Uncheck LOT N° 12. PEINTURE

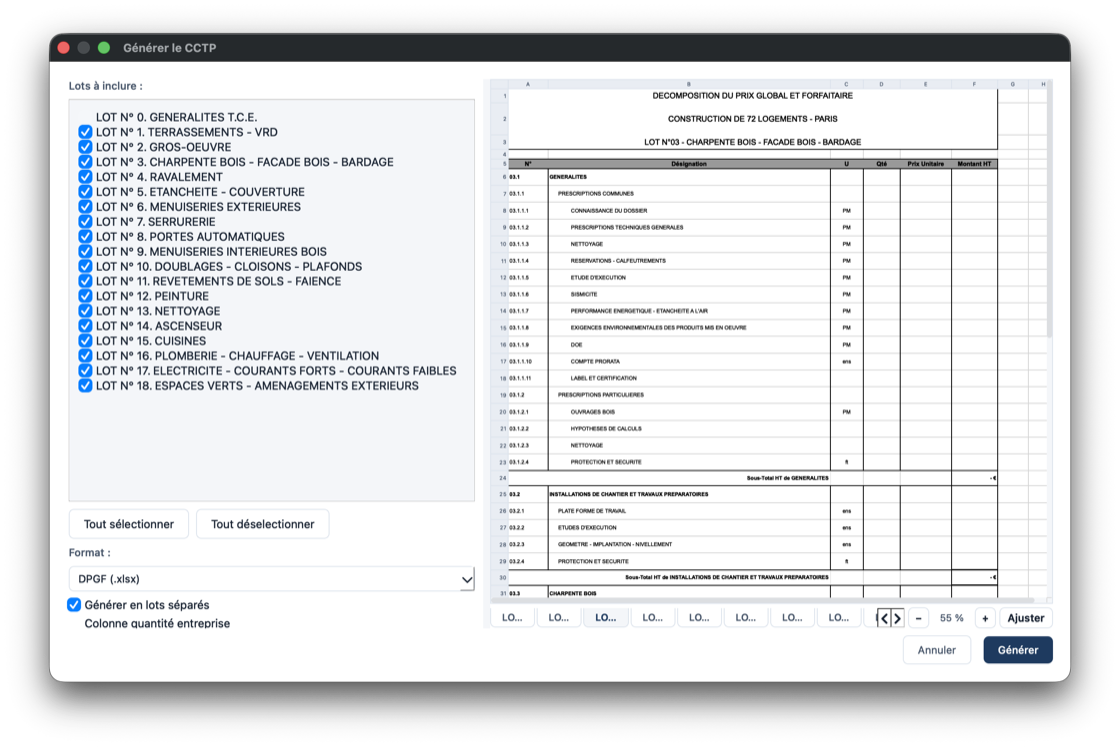click(85, 296)
